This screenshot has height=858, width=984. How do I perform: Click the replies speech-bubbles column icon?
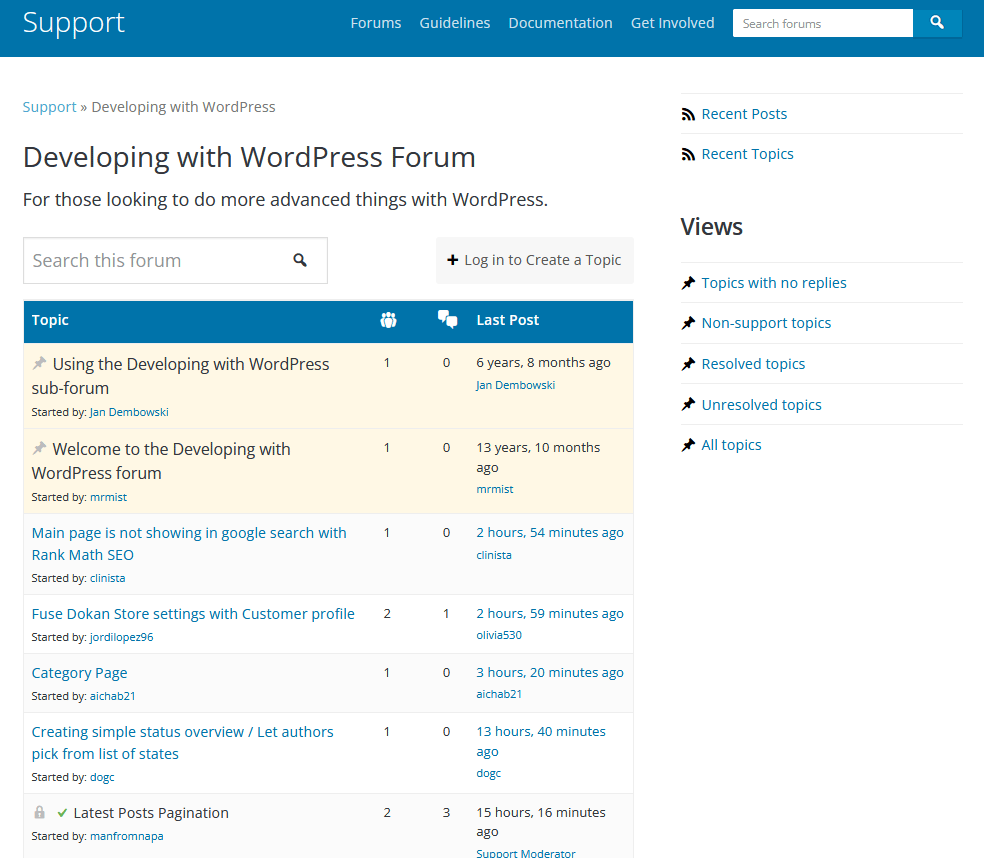(x=447, y=319)
